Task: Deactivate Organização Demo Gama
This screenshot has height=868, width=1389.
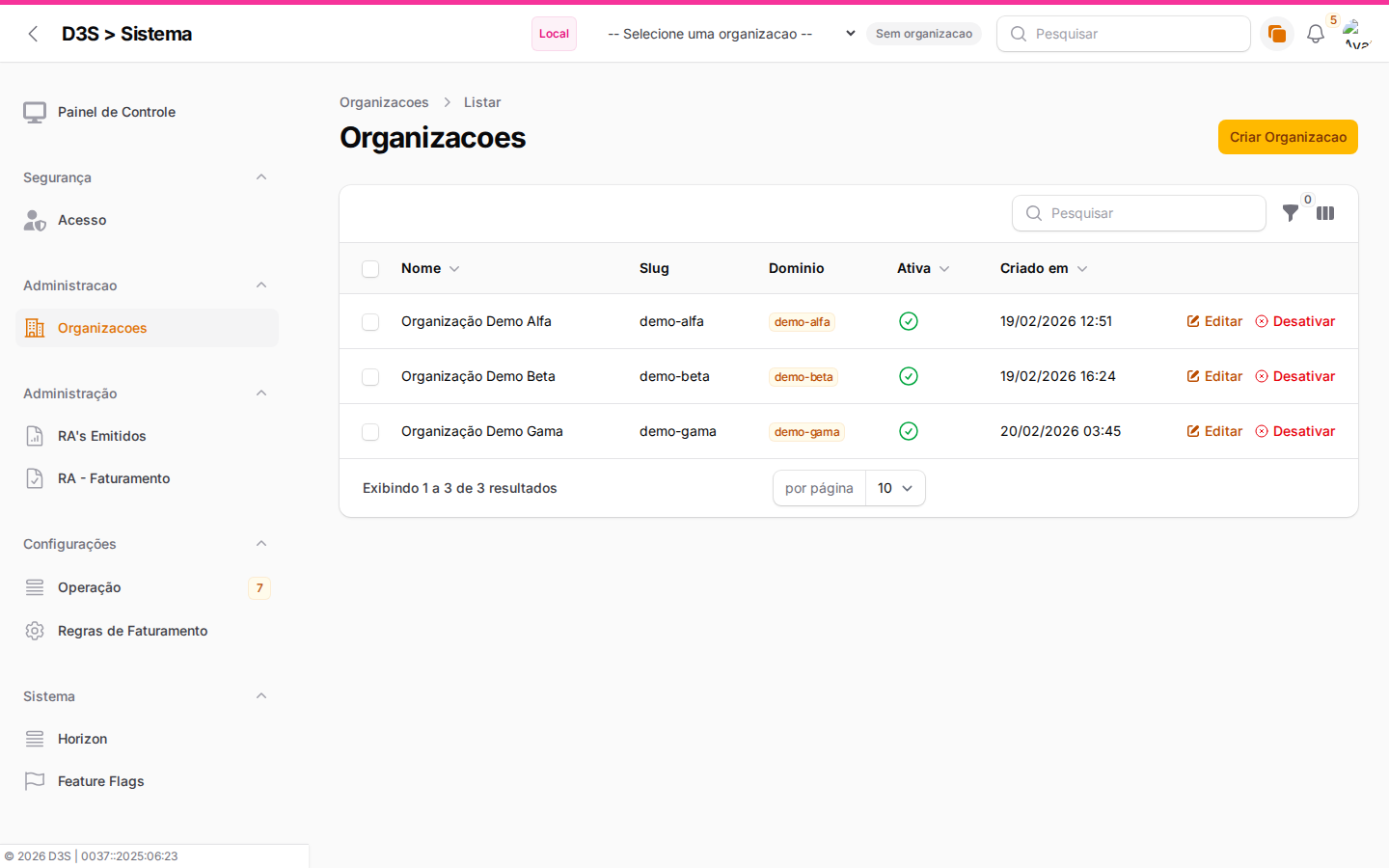Action: (x=1295, y=431)
